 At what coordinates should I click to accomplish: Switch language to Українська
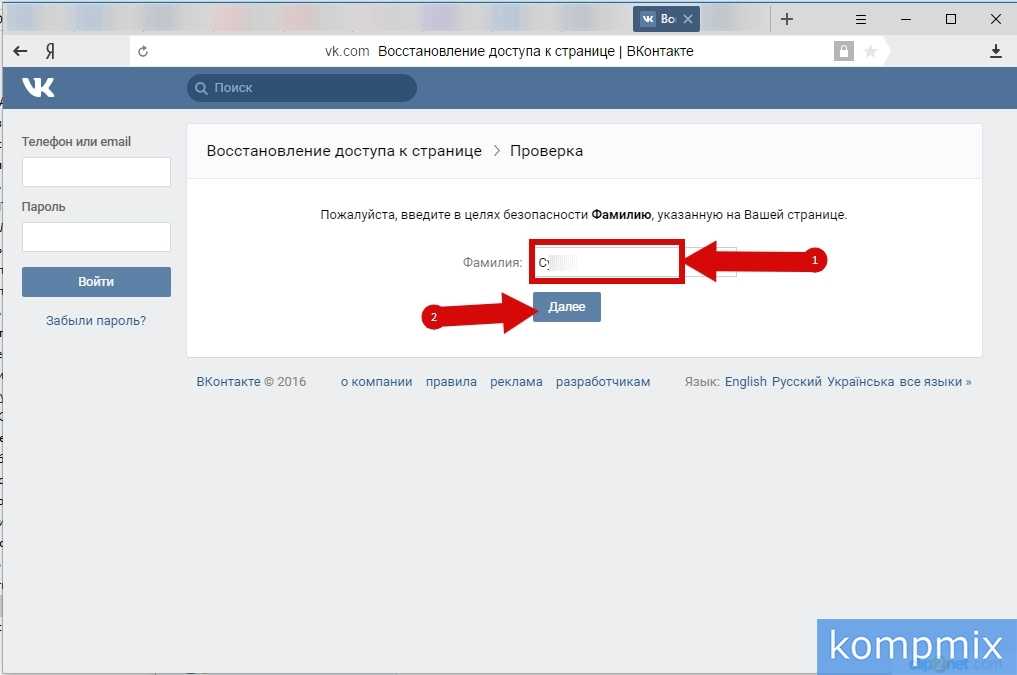(x=861, y=381)
